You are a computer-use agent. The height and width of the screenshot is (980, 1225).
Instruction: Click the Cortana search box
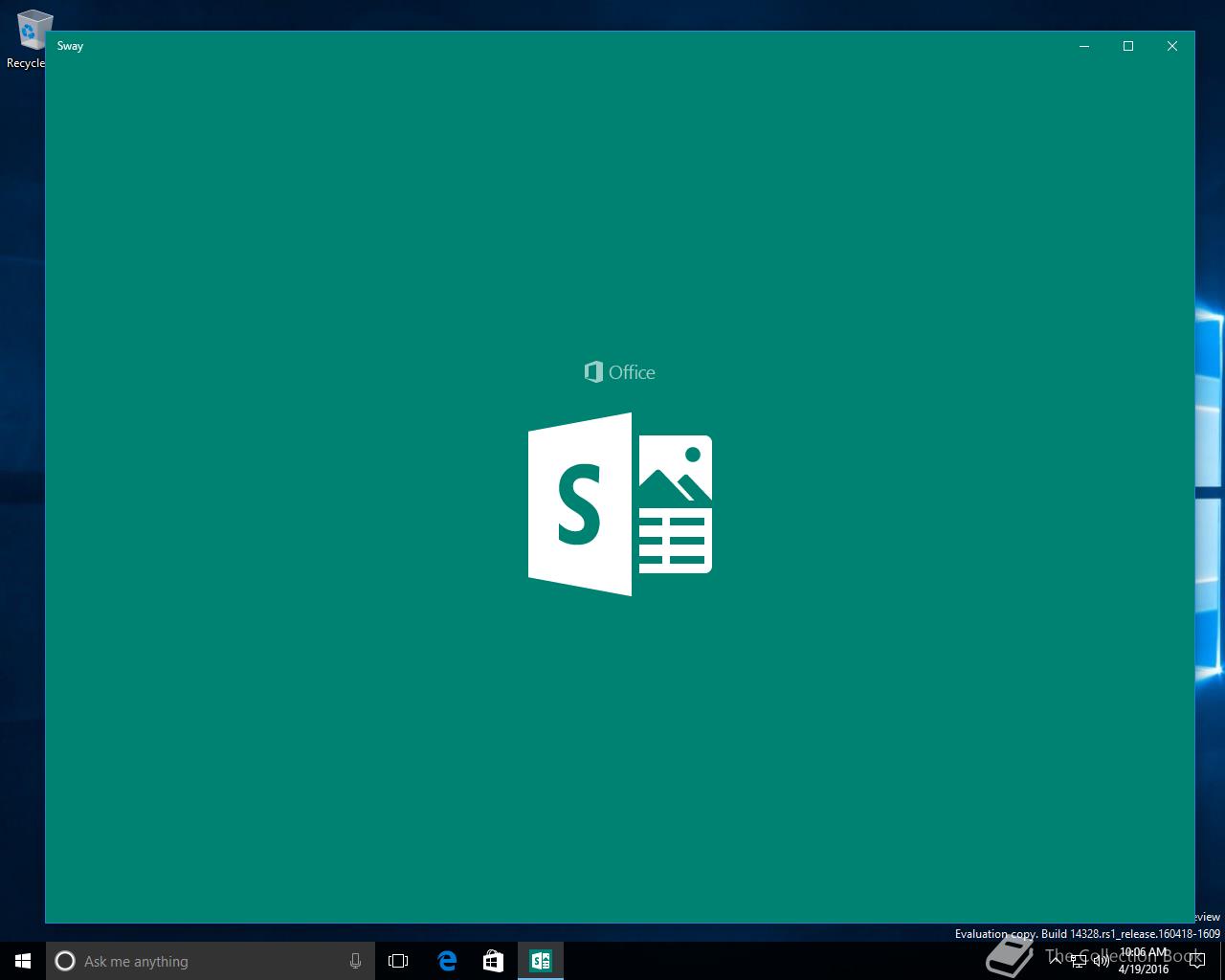(x=209, y=961)
